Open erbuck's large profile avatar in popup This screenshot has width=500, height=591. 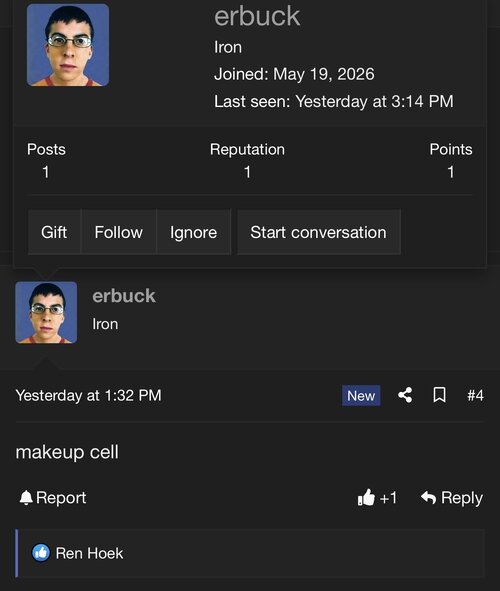coord(68,45)
